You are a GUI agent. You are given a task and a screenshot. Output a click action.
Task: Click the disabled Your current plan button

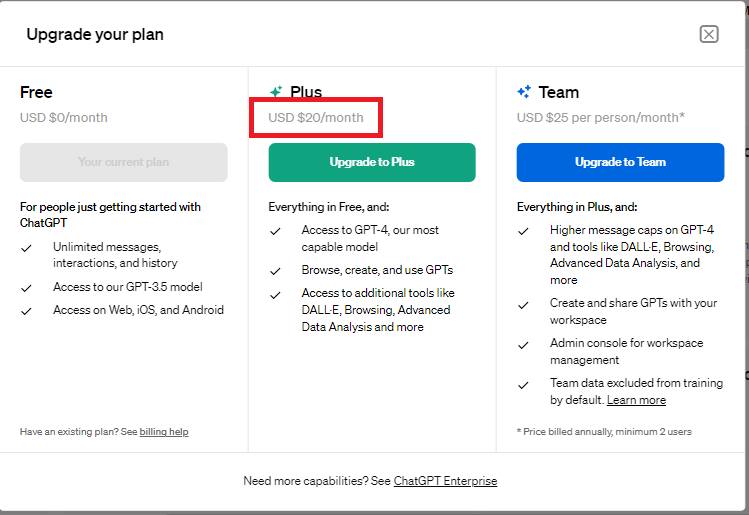124,162
